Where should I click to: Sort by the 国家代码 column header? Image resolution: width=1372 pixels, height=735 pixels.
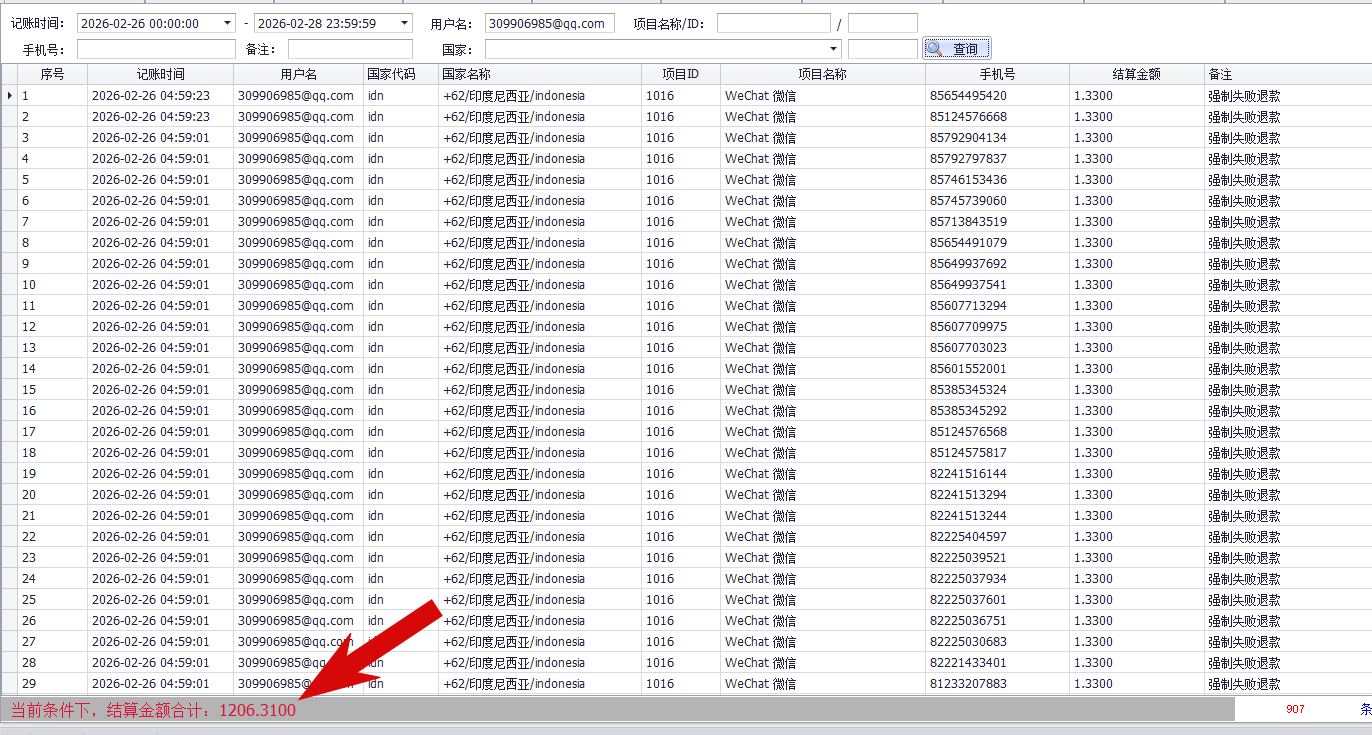401,74
